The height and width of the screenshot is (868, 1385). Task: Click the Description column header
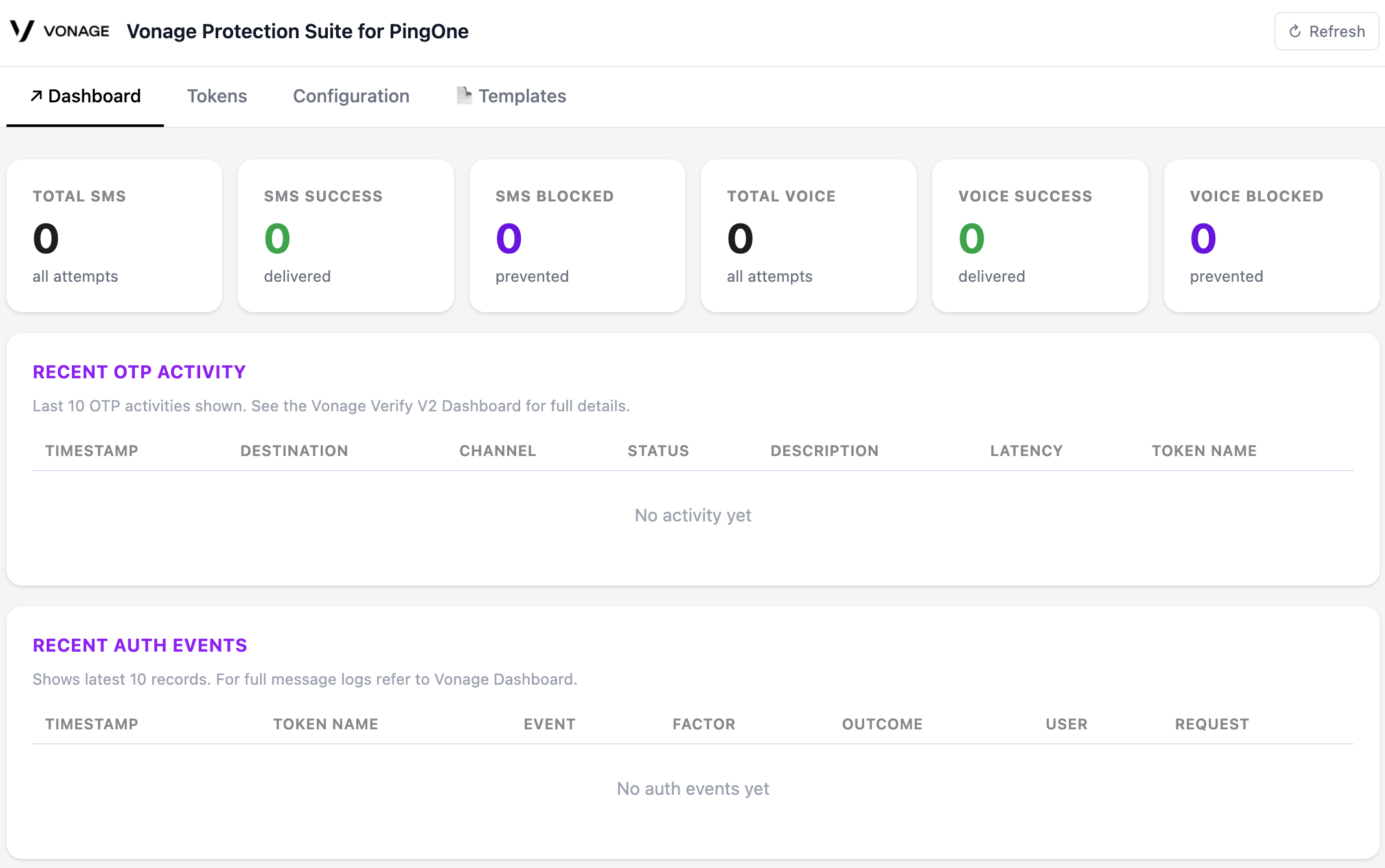coord(825,451)
